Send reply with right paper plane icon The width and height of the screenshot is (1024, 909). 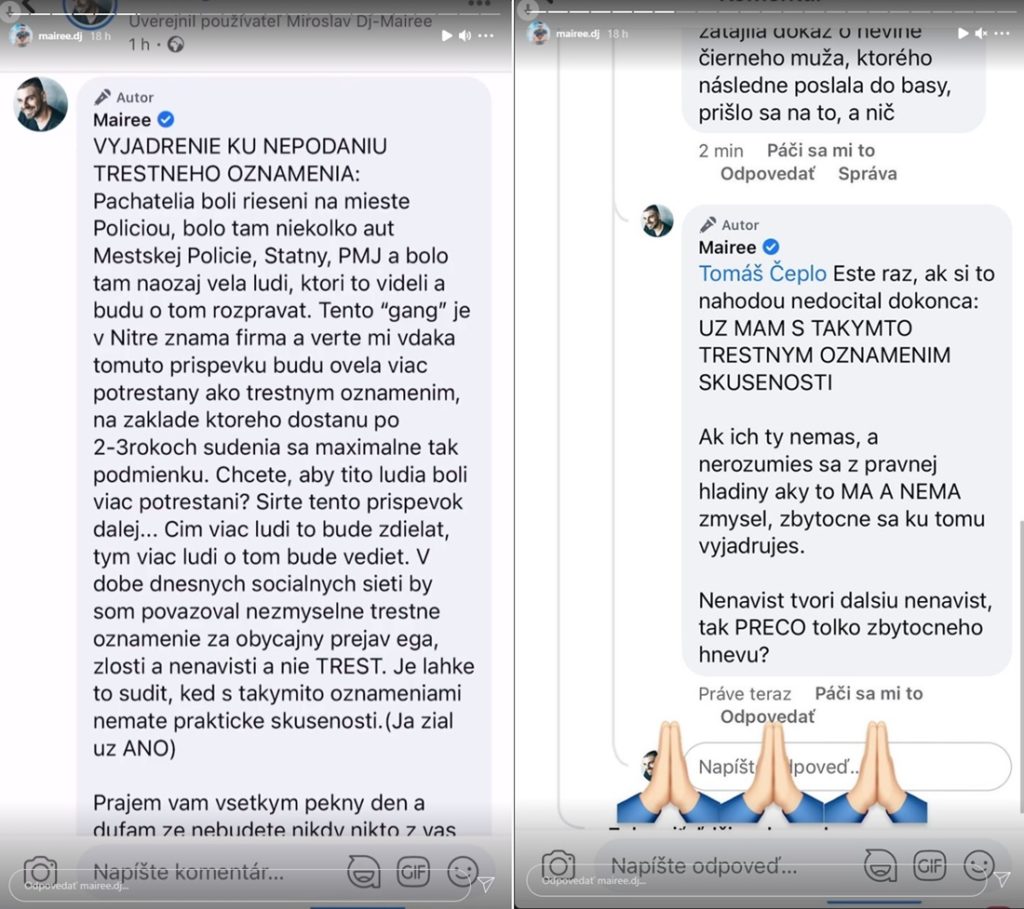pyautogui.click(x=1002, y=879)
